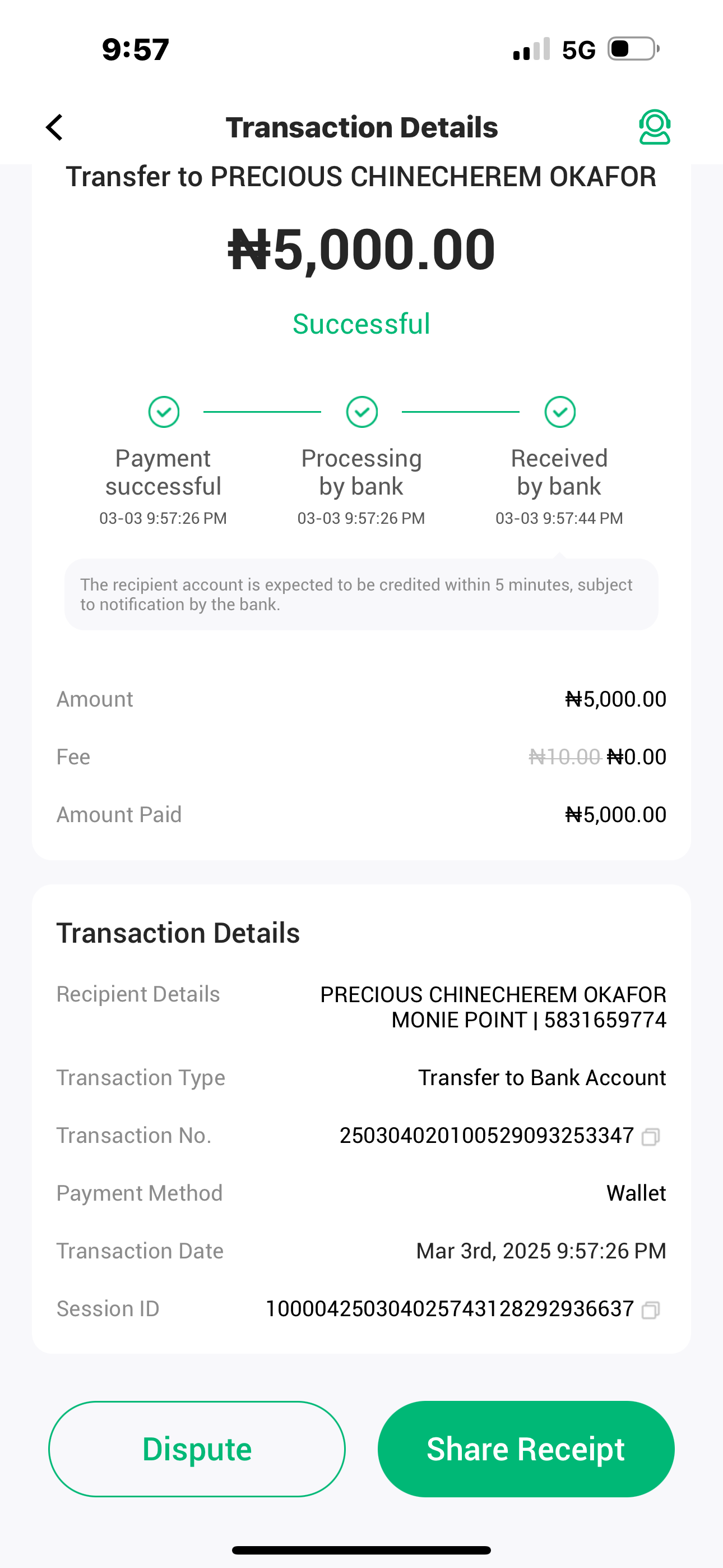Copy the Session ID using copy icon
723x1568 pixels.
coord(651,1309)
